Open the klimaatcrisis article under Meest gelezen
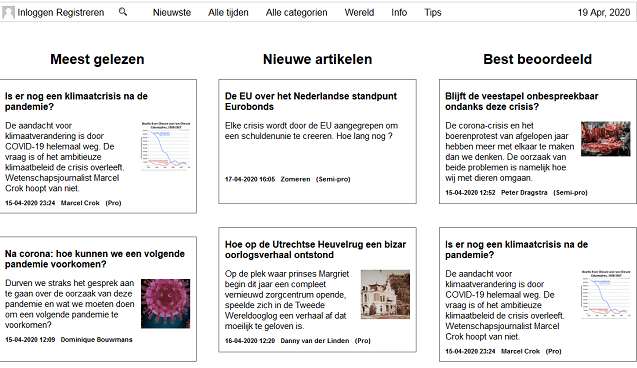Viewport: 637px width, 368px height. [x=76, y=102]
